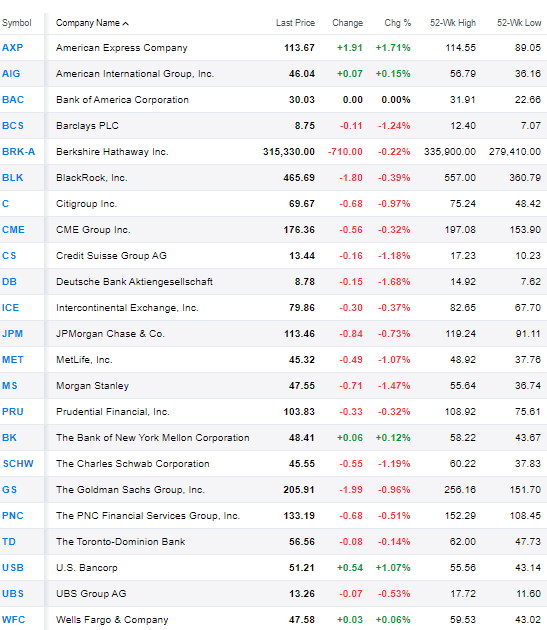This screenshot has height=630, width=547.
Task: Select U.S. Bancorp company name
Action: [x=87, y=568]
